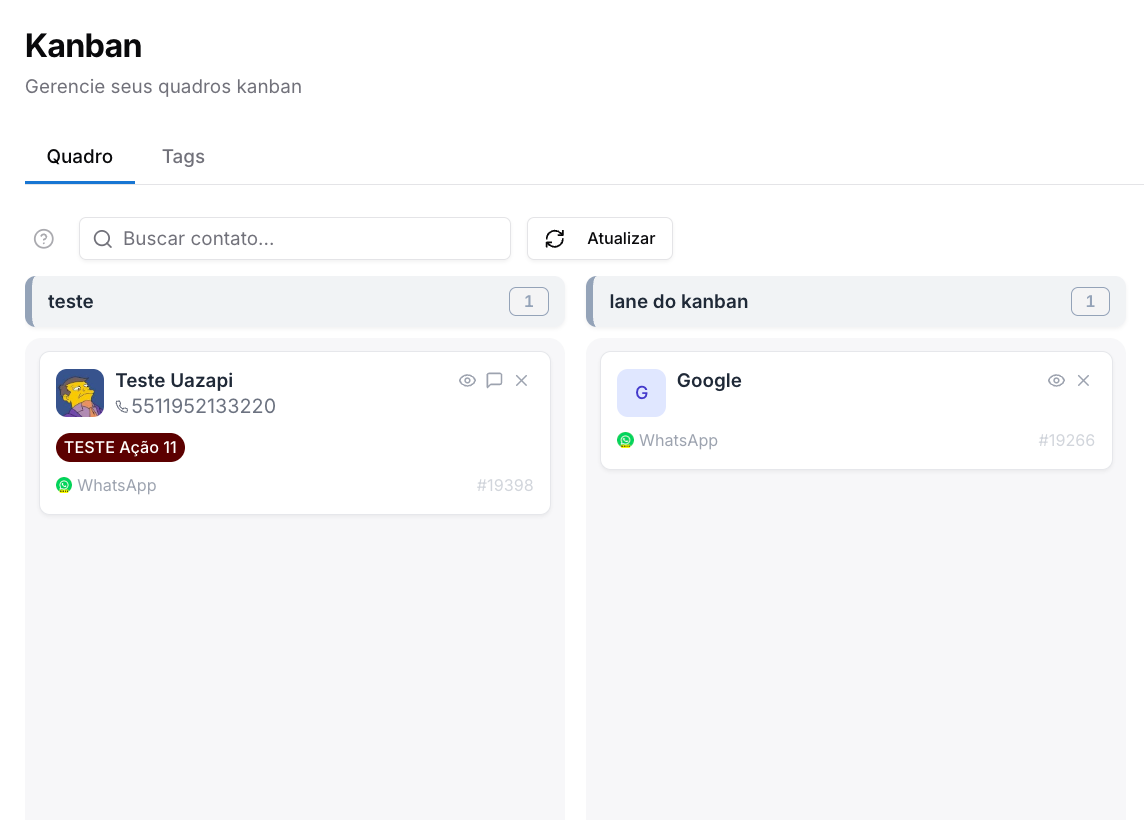
Task: Remove Teste Uazapi card with X icon
Action: point(521,380)
